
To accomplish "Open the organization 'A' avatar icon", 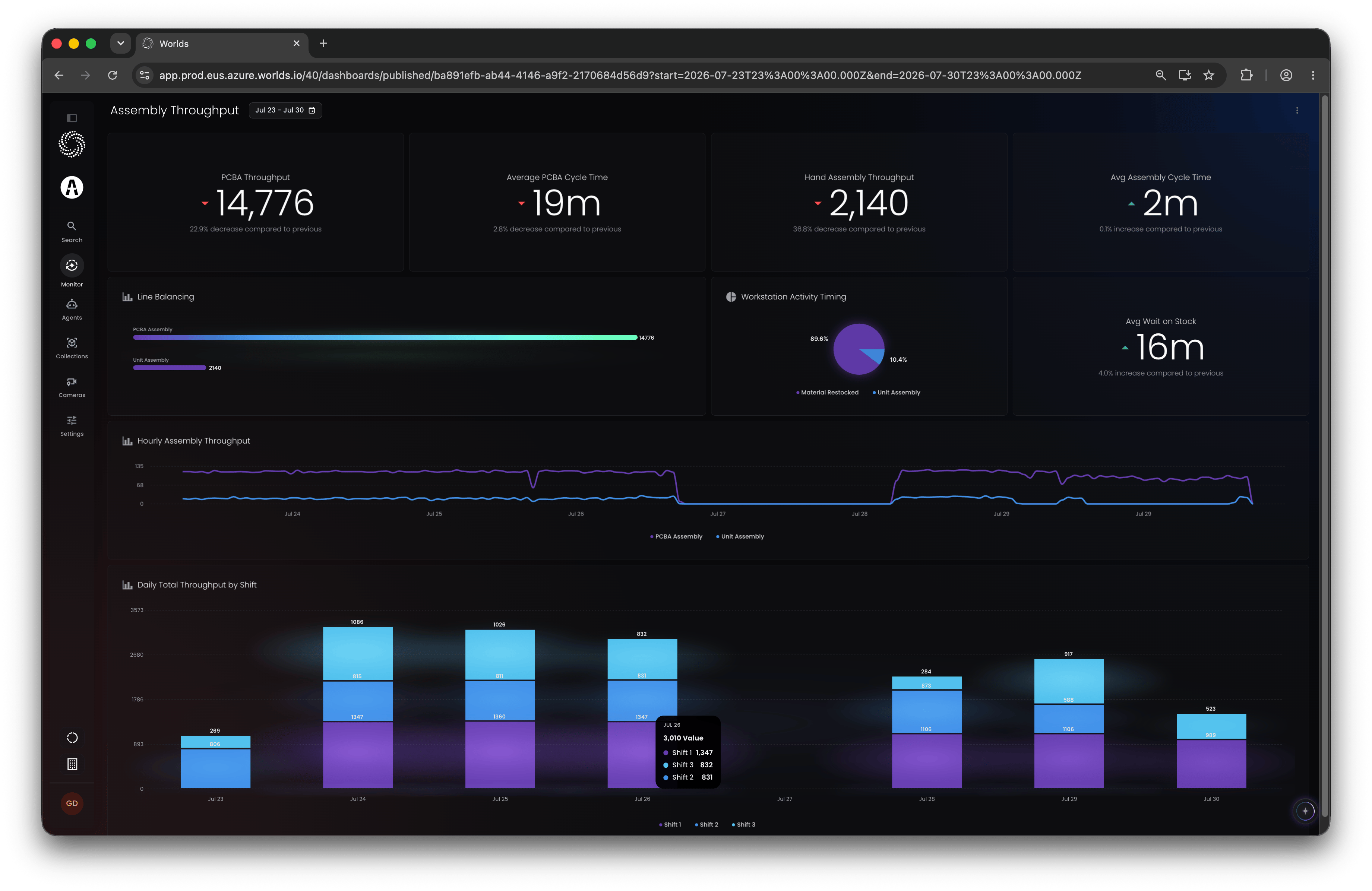I will pyautogui.click(x=72, y=187).
